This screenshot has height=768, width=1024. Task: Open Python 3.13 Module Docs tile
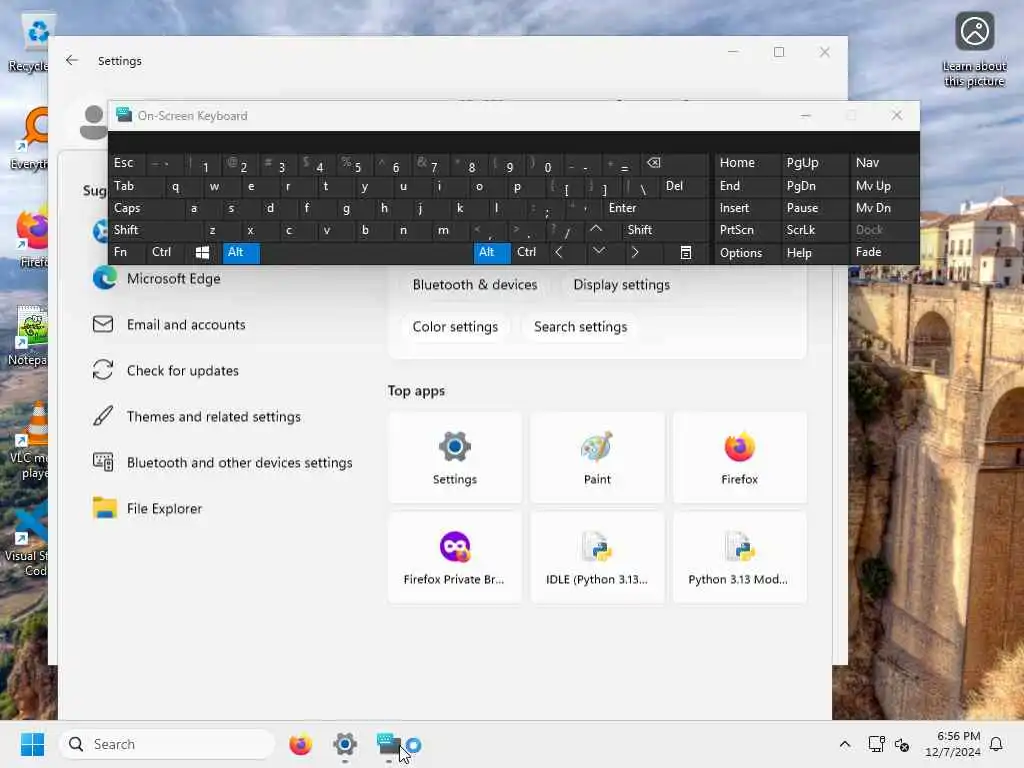coord(739,558)
